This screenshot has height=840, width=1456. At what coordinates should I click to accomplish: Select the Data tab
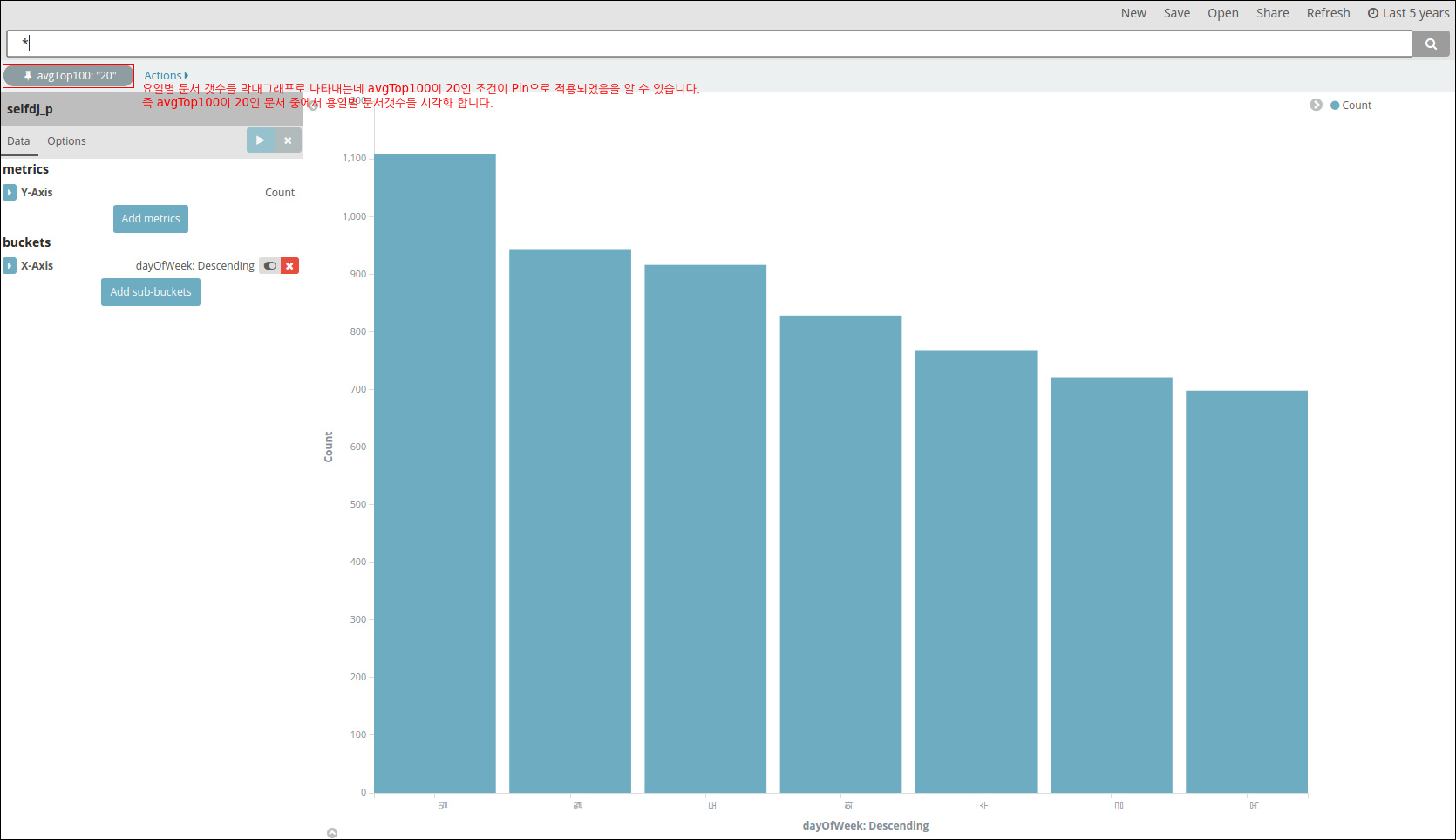pyautogui.click(x=18, y=141)
